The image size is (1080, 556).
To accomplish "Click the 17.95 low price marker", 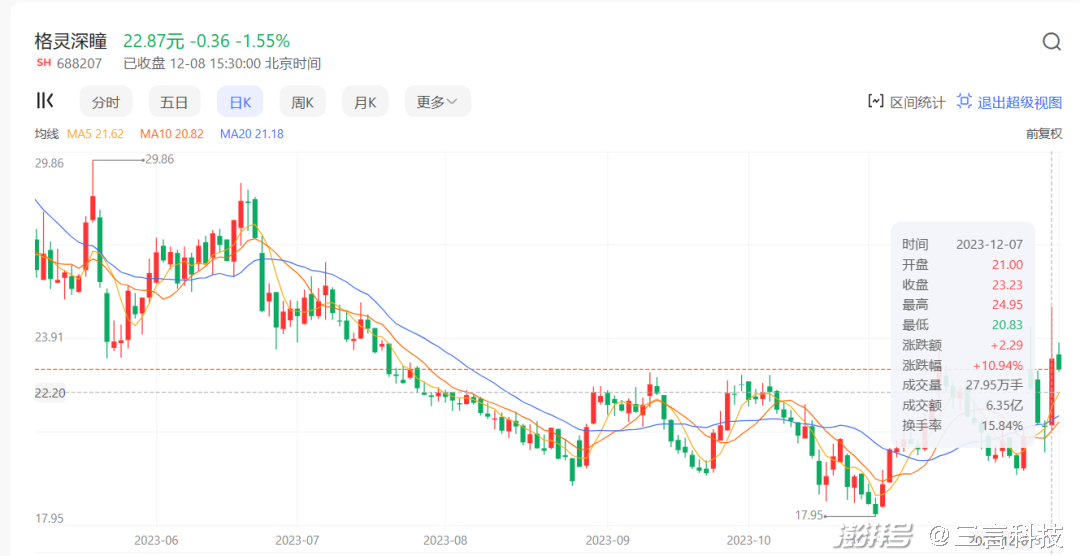I will pyautogui.click(x=809, y=515).
